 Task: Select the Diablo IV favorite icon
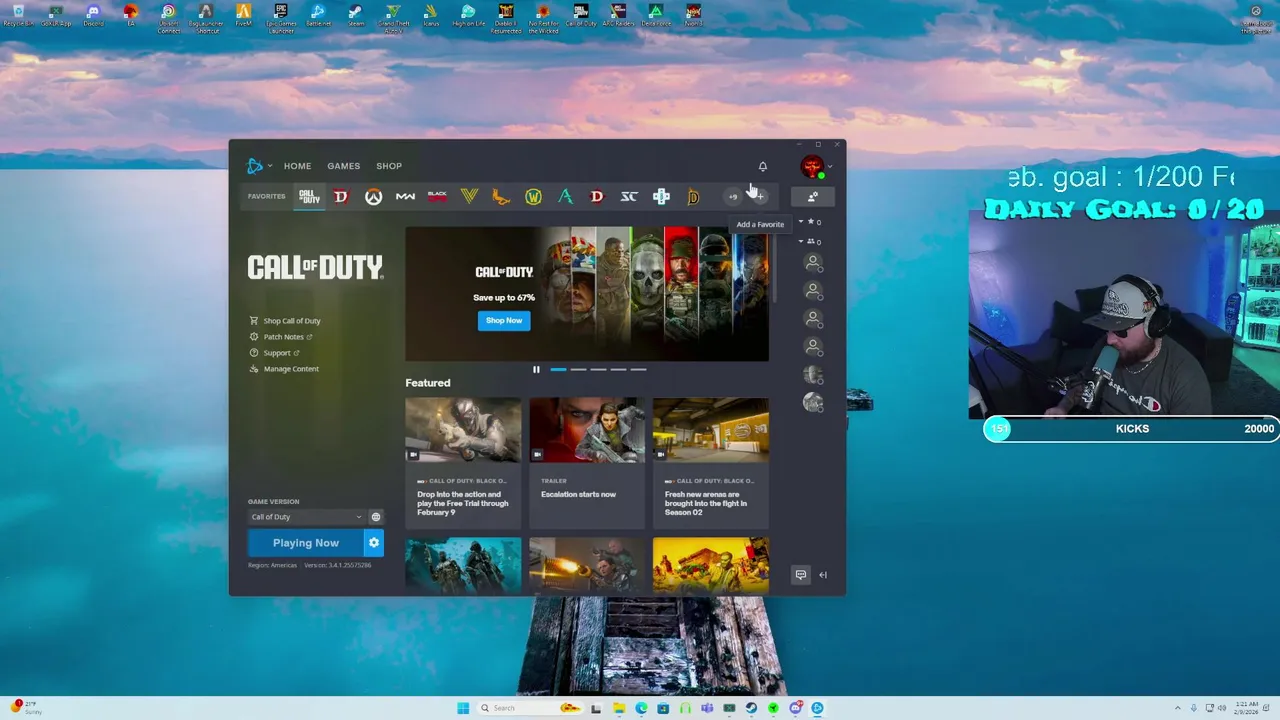tap(341, 196)
